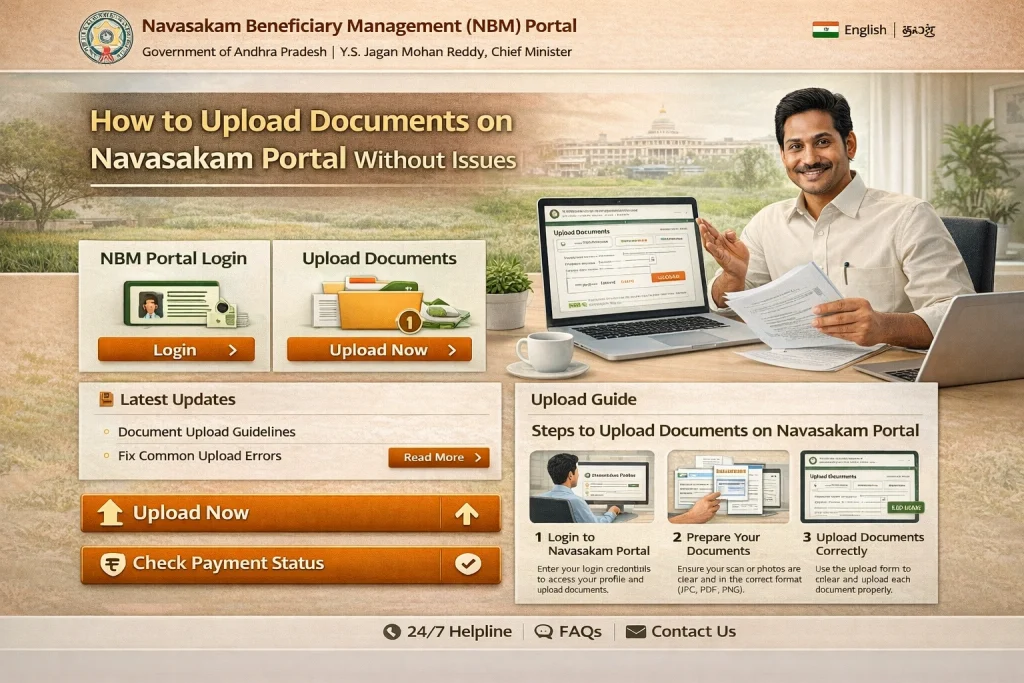Switch language to Telugu
Screen dimensions: 1024x683
coord(918,31)
